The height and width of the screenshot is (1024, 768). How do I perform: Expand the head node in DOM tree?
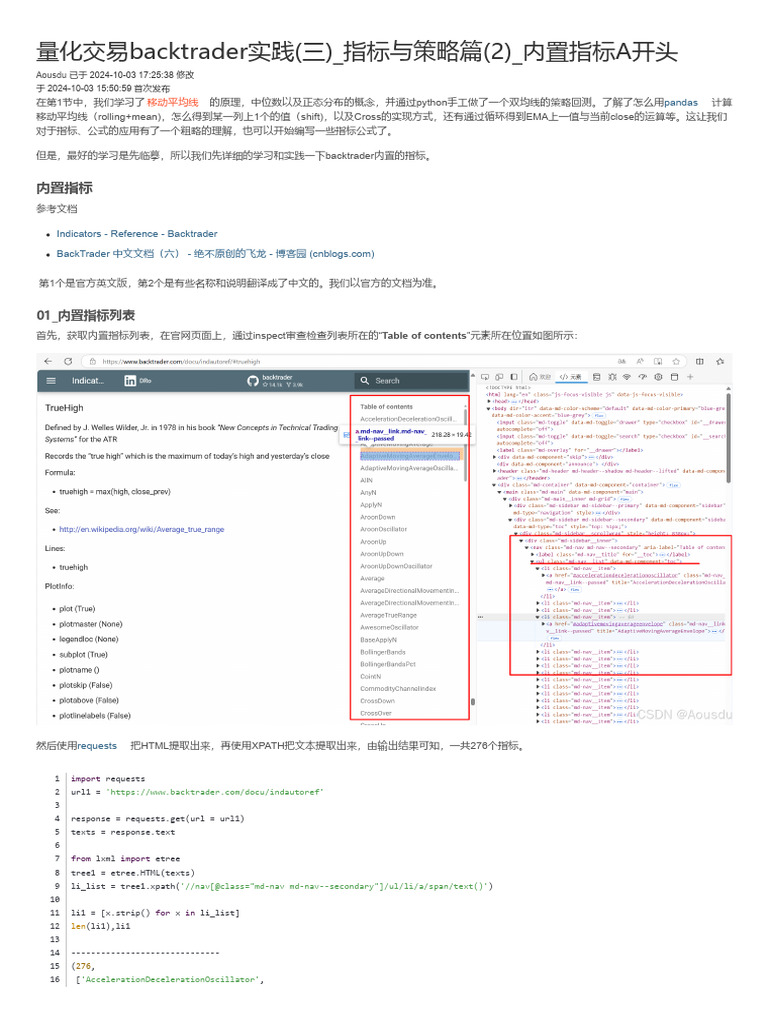pyautogui.click(x=489, y=401)
